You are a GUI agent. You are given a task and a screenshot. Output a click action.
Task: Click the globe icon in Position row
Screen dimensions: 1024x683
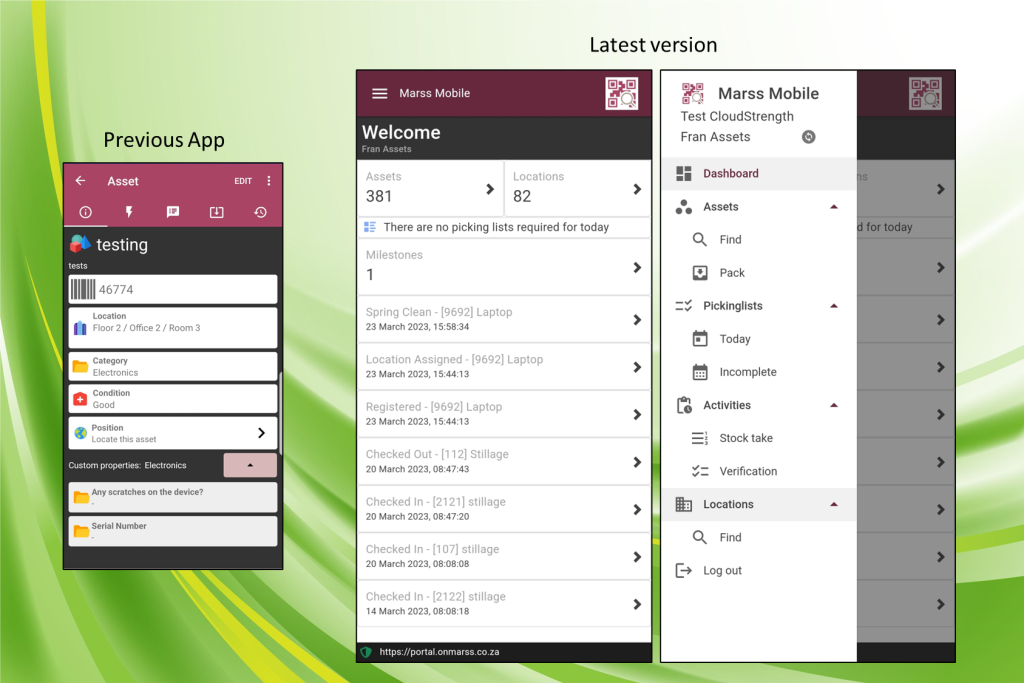click(80, 433)
